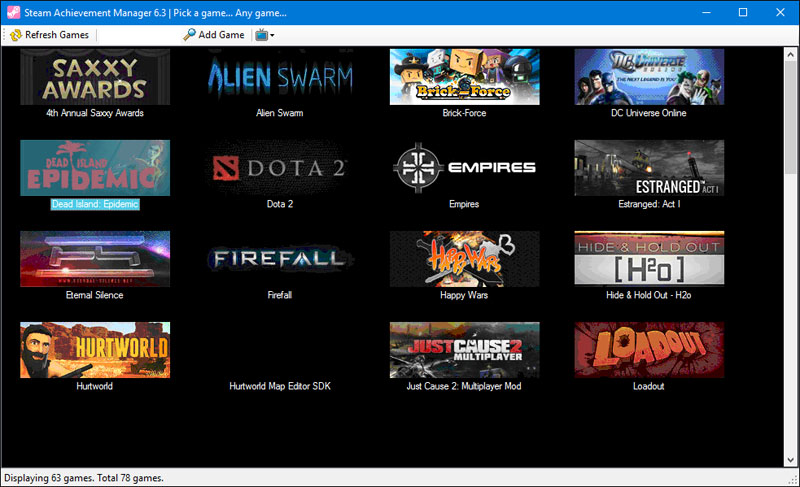Screen dimensions: 800x487
Task: Select the Happy Wars game banner
Action: 464,259
